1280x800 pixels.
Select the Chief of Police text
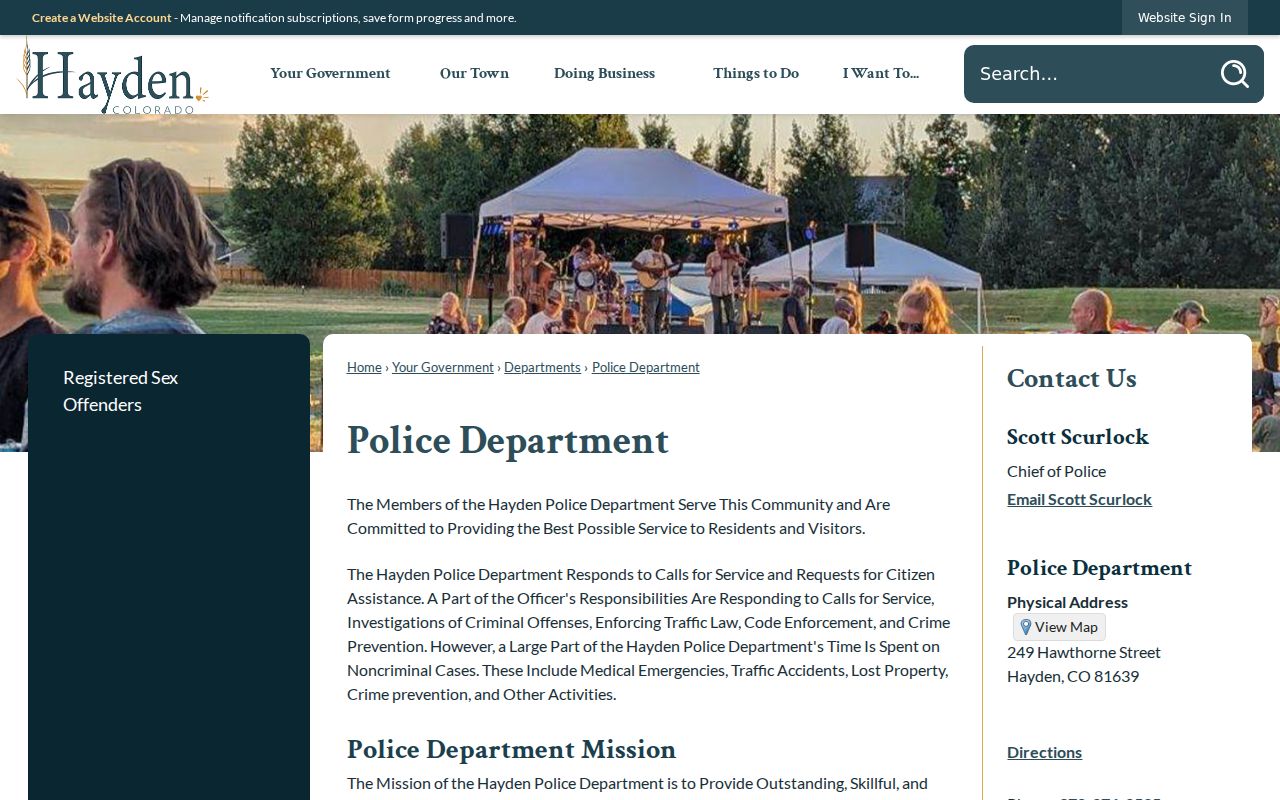1056,471
